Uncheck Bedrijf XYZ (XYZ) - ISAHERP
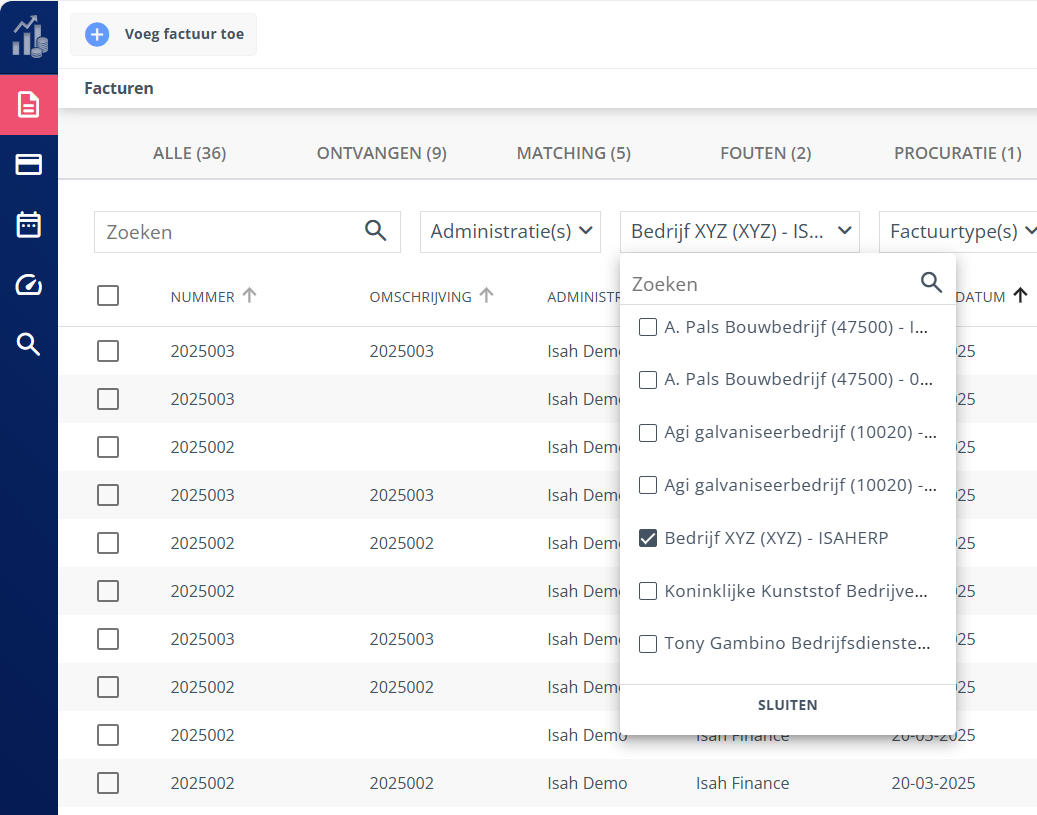1037x815 pixels. click(648, 538)
